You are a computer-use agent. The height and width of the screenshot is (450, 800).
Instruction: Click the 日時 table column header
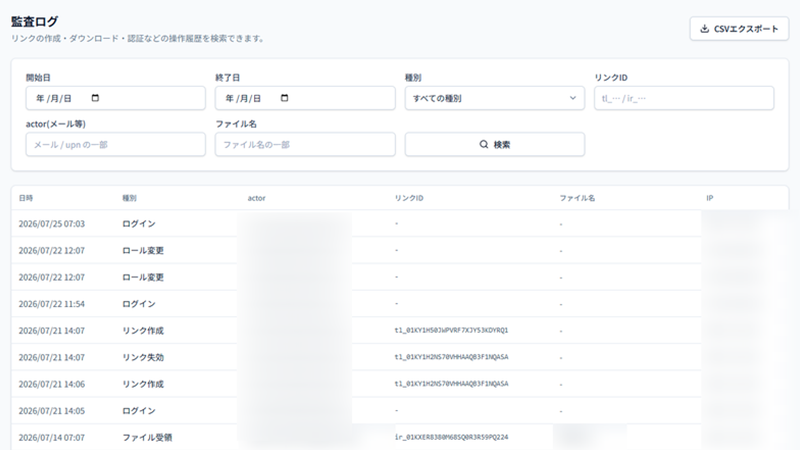point(26,198)
